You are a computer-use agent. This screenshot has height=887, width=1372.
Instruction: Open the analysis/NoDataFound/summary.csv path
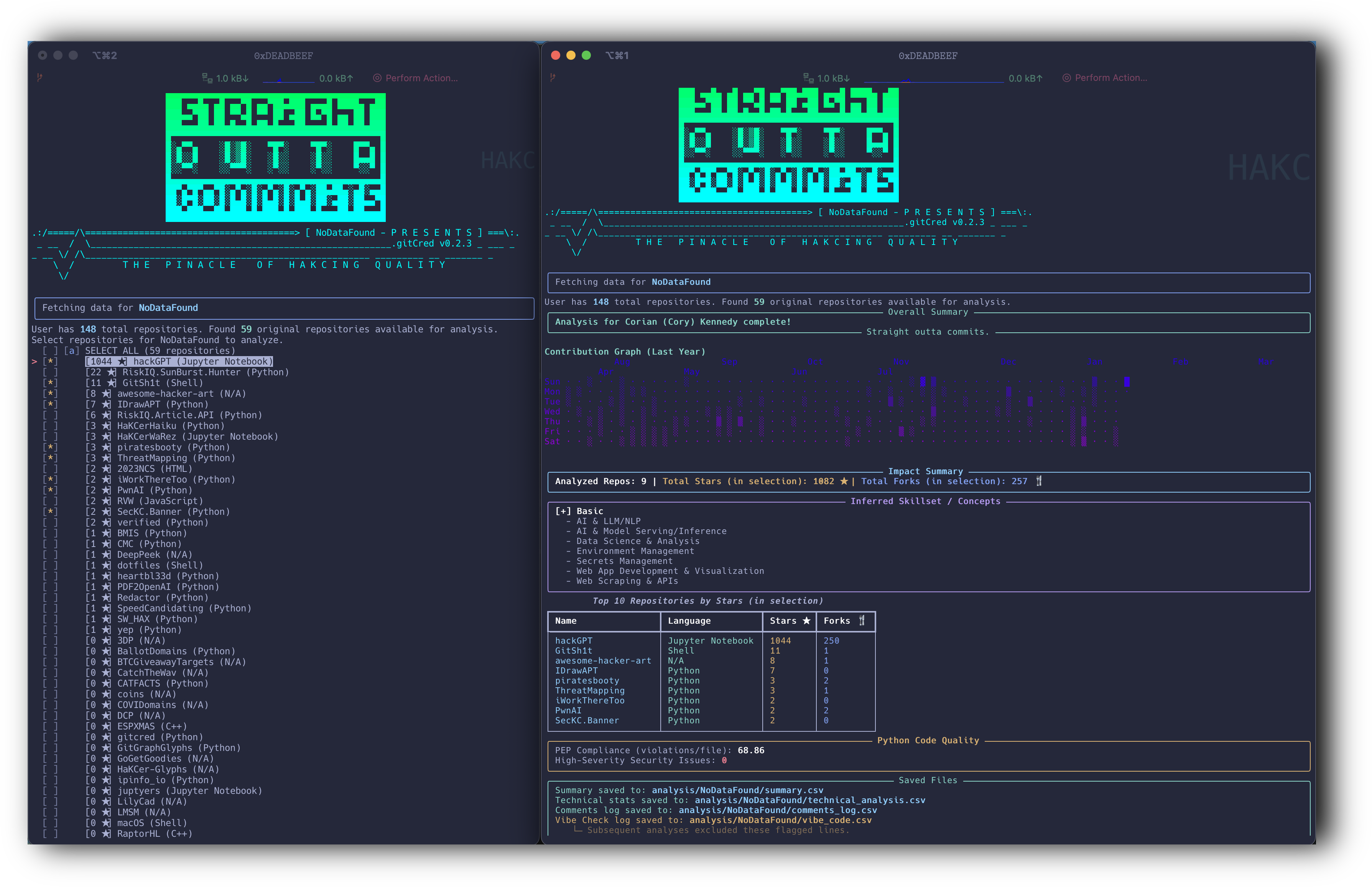click(737, 790)
